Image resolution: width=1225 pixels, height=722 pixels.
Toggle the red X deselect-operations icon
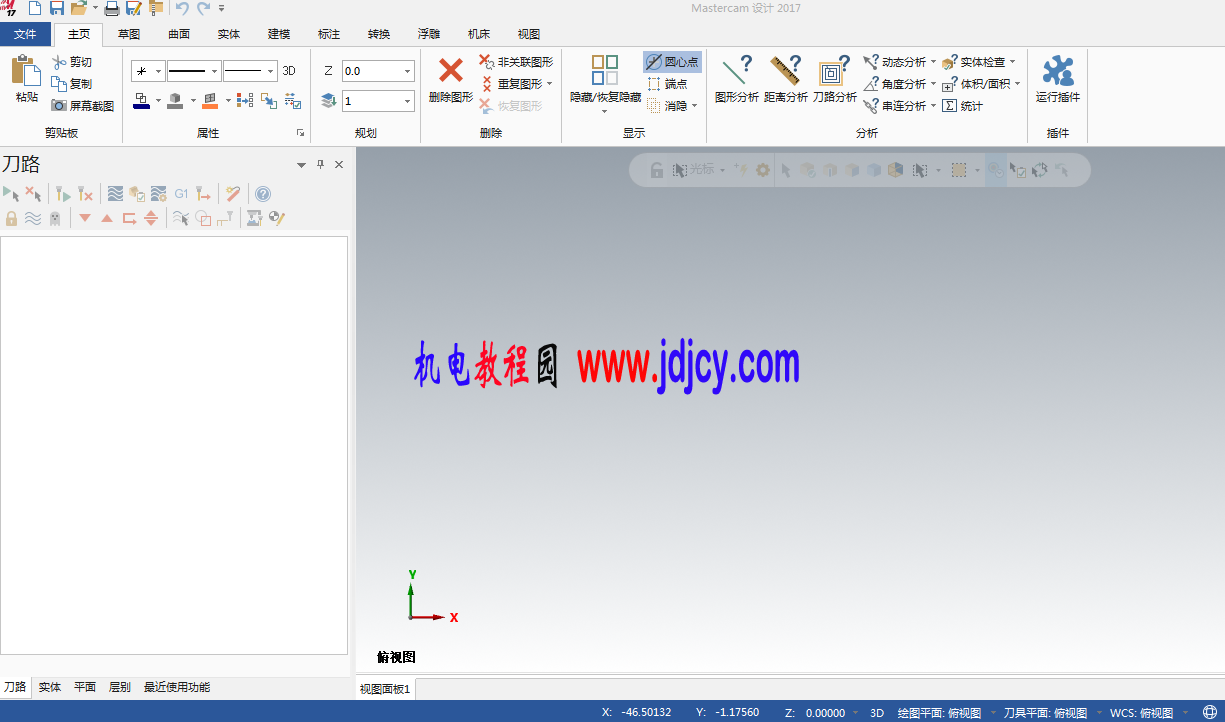click(33, 193)
